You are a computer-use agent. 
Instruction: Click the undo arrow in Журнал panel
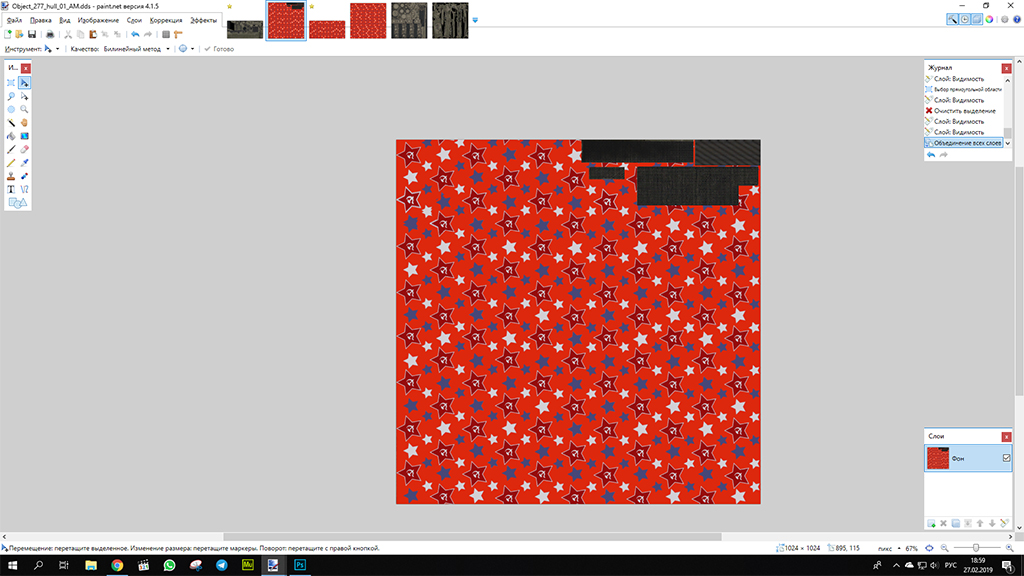click(931, 155)
